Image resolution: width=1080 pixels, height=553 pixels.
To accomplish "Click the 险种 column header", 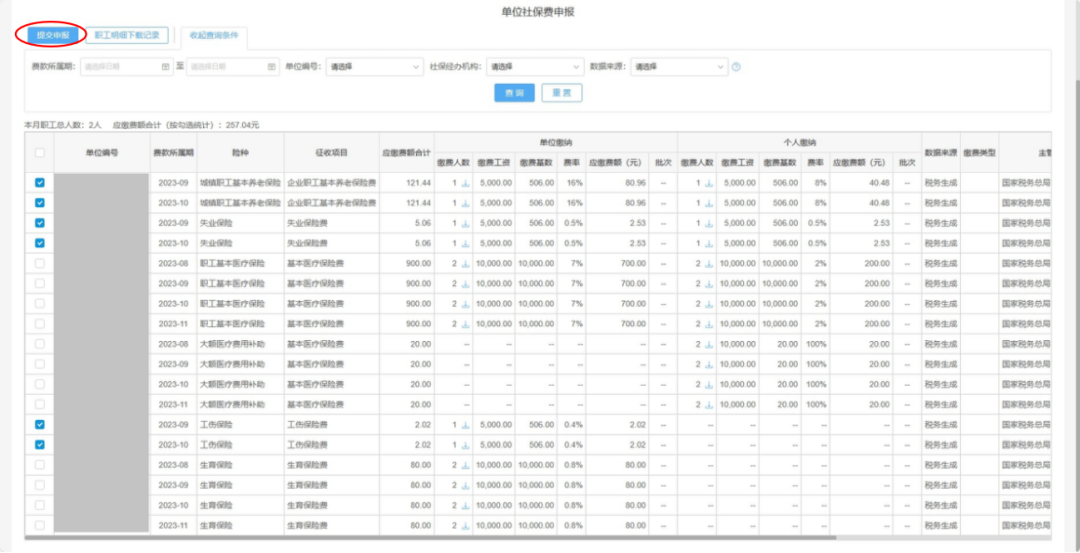I will pyautogui.click(x=240, y=152).
